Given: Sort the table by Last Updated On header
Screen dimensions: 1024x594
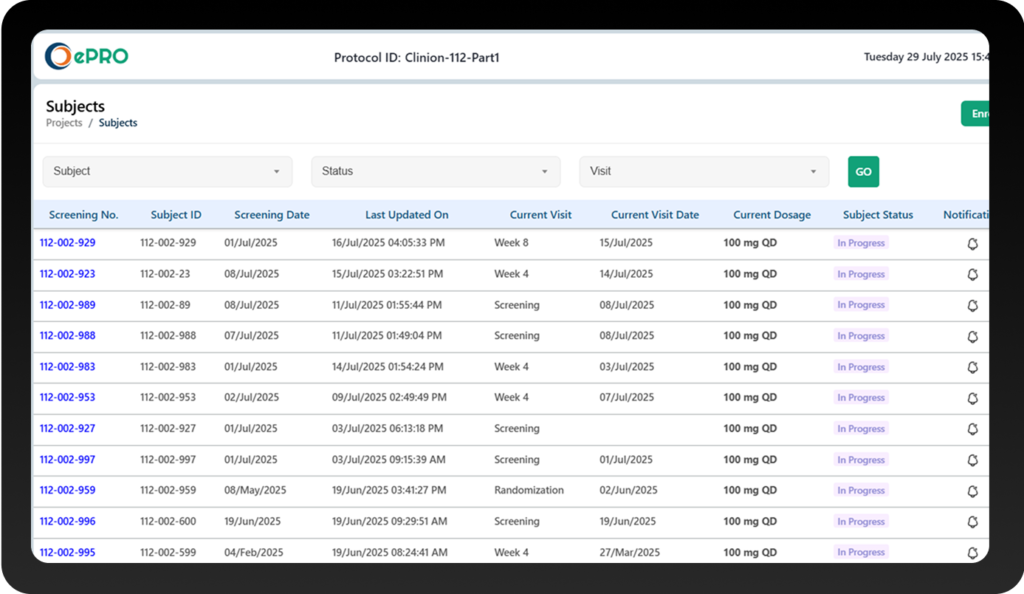Looking at the screenshot, I should coord(407,214).
